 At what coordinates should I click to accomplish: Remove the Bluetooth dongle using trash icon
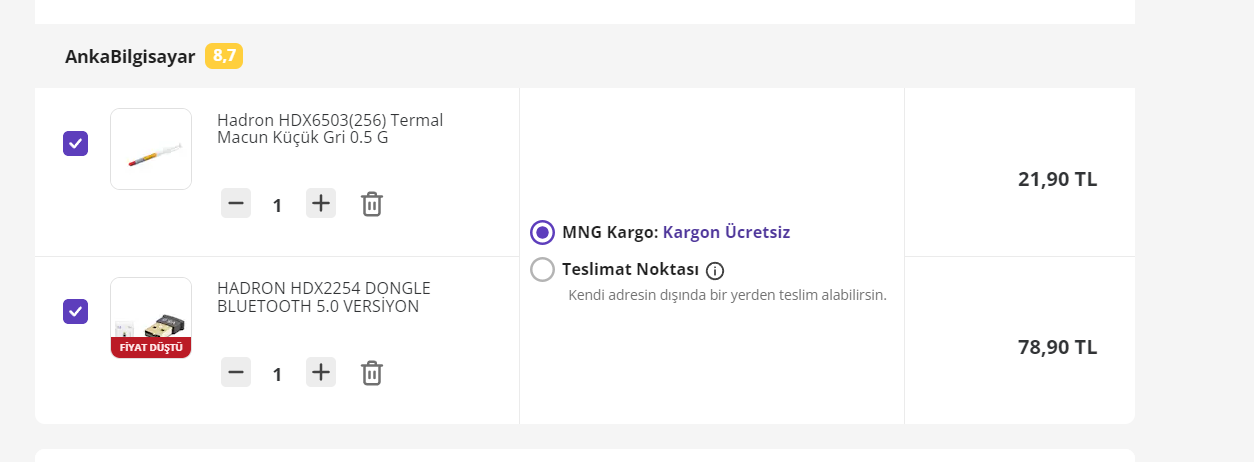point(372,373)
